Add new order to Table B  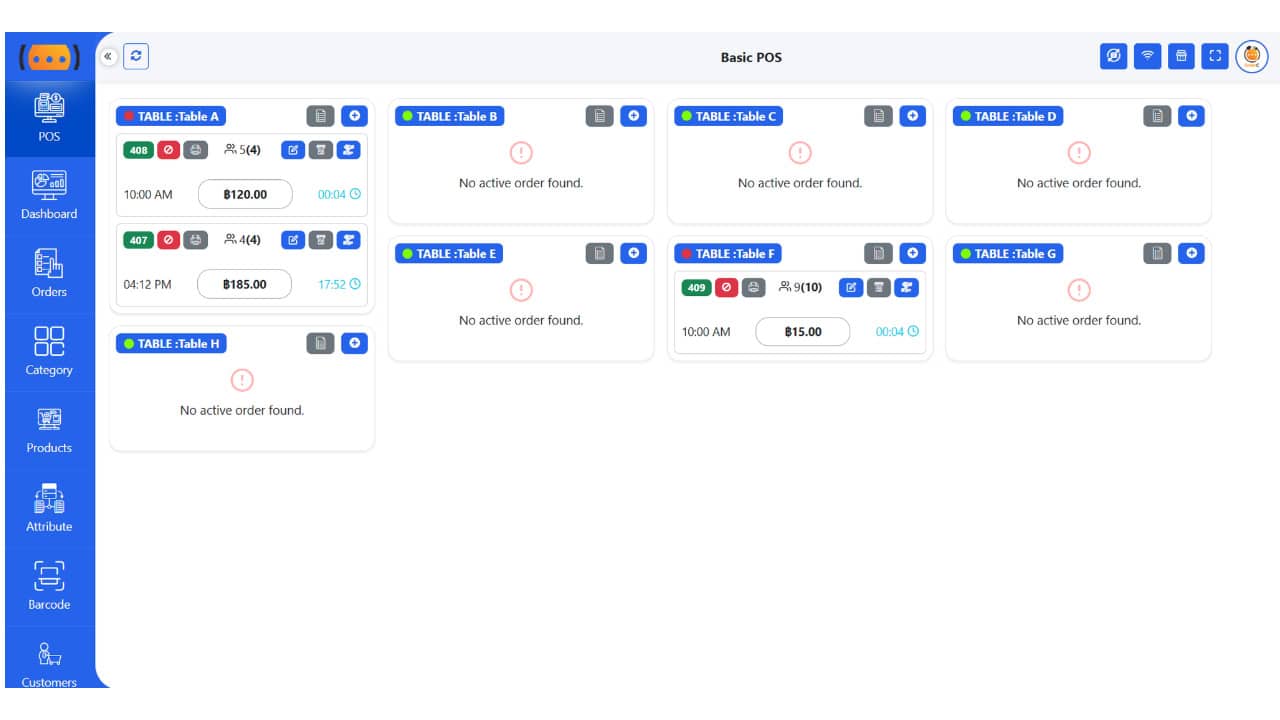click(x=633, y=116)
